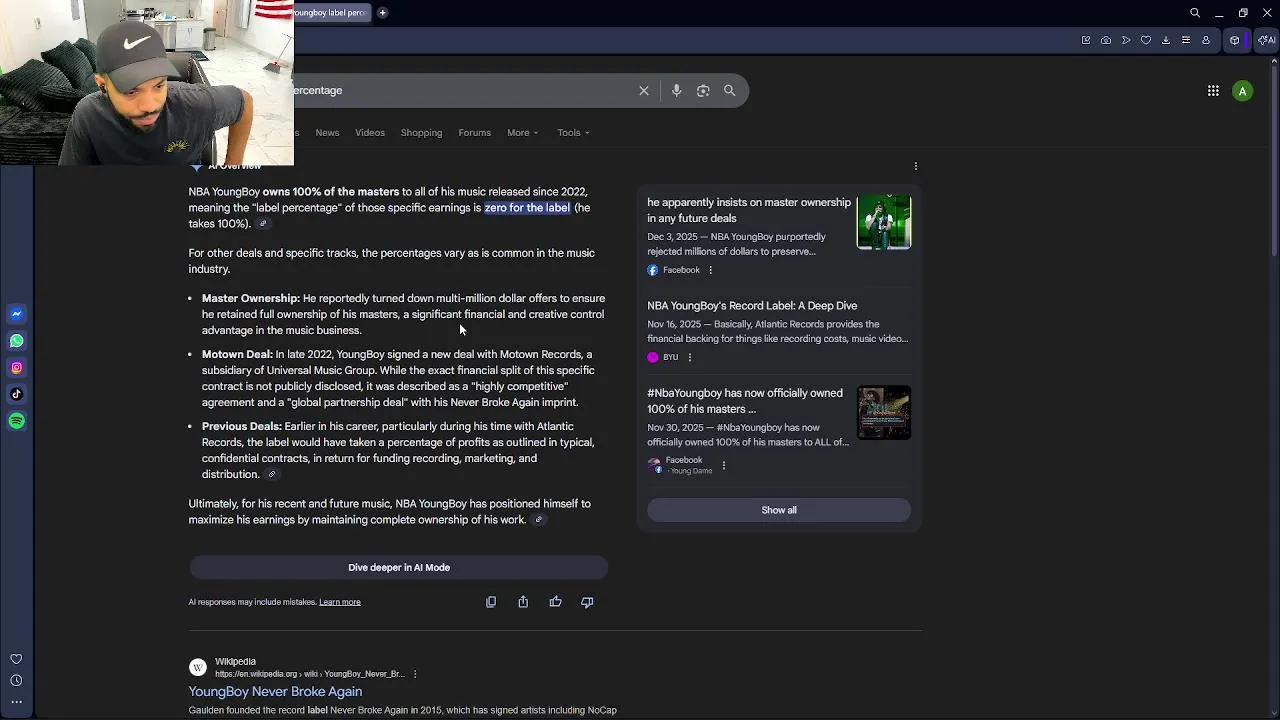The width and height of the screenshot is (1280, 720).
Task: Open extensions cube icon
Action: (x=1235, y=40)
